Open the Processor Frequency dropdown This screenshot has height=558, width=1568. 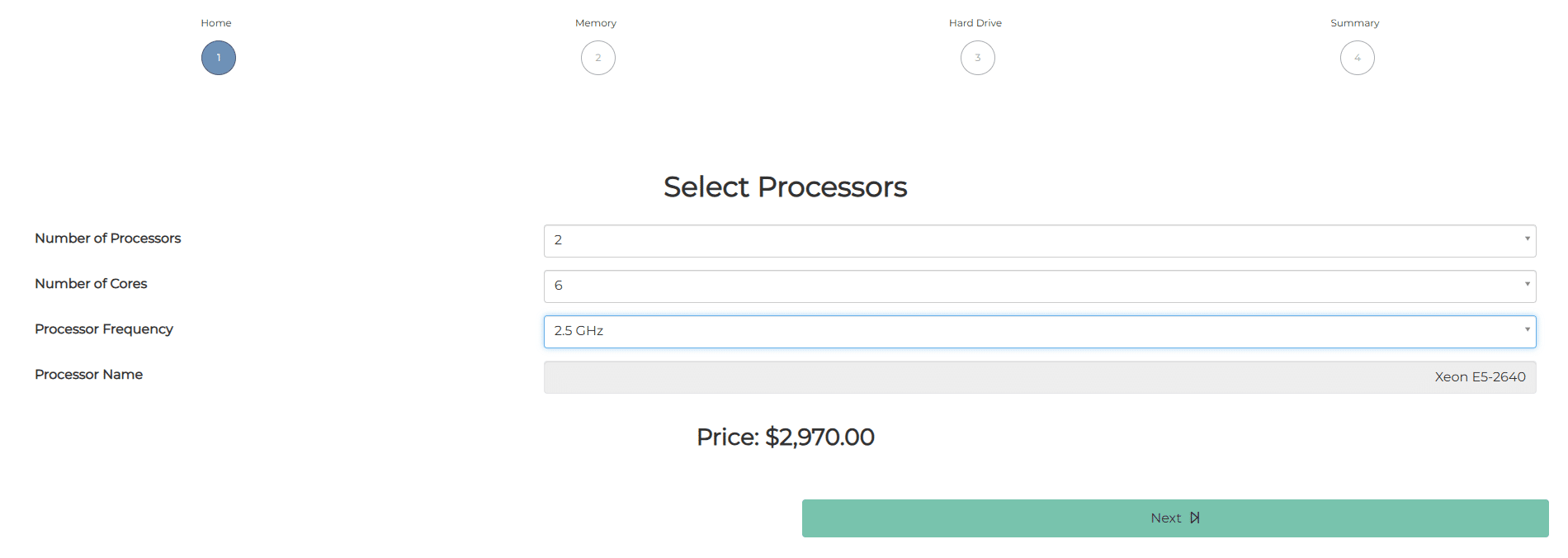coord(1040,331)
